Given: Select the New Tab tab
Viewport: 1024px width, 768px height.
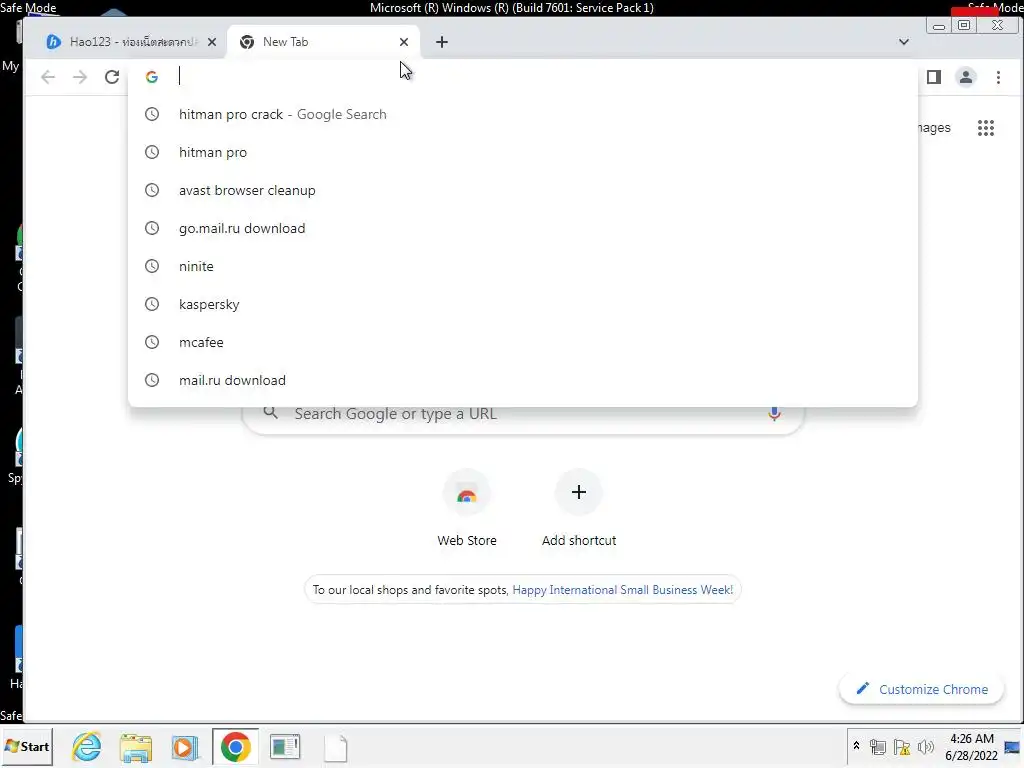Looking at the screenshot, I should (323, 42).
